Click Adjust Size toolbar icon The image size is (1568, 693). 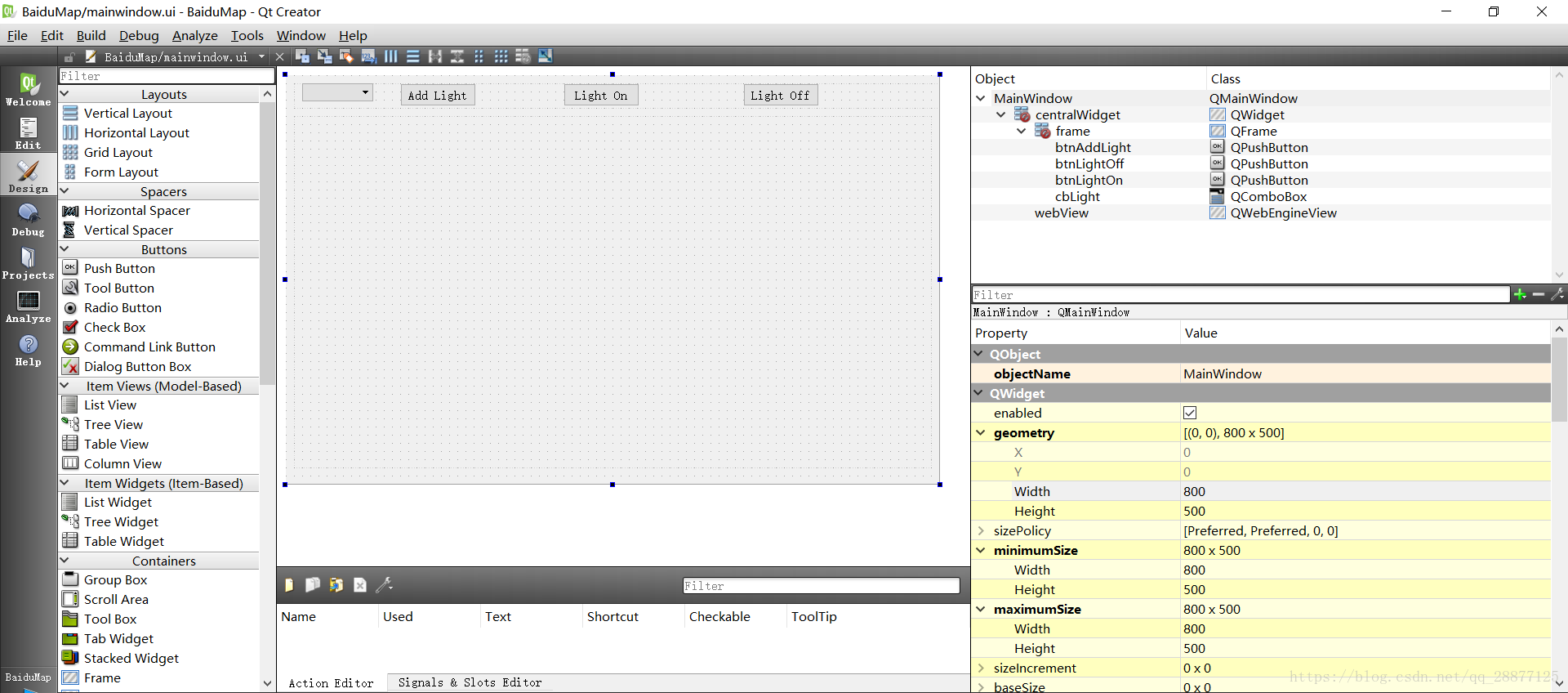tap(546, 56)
